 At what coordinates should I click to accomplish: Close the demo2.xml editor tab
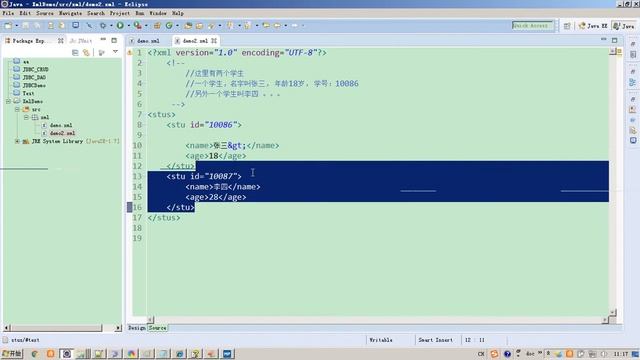(214, 41)
